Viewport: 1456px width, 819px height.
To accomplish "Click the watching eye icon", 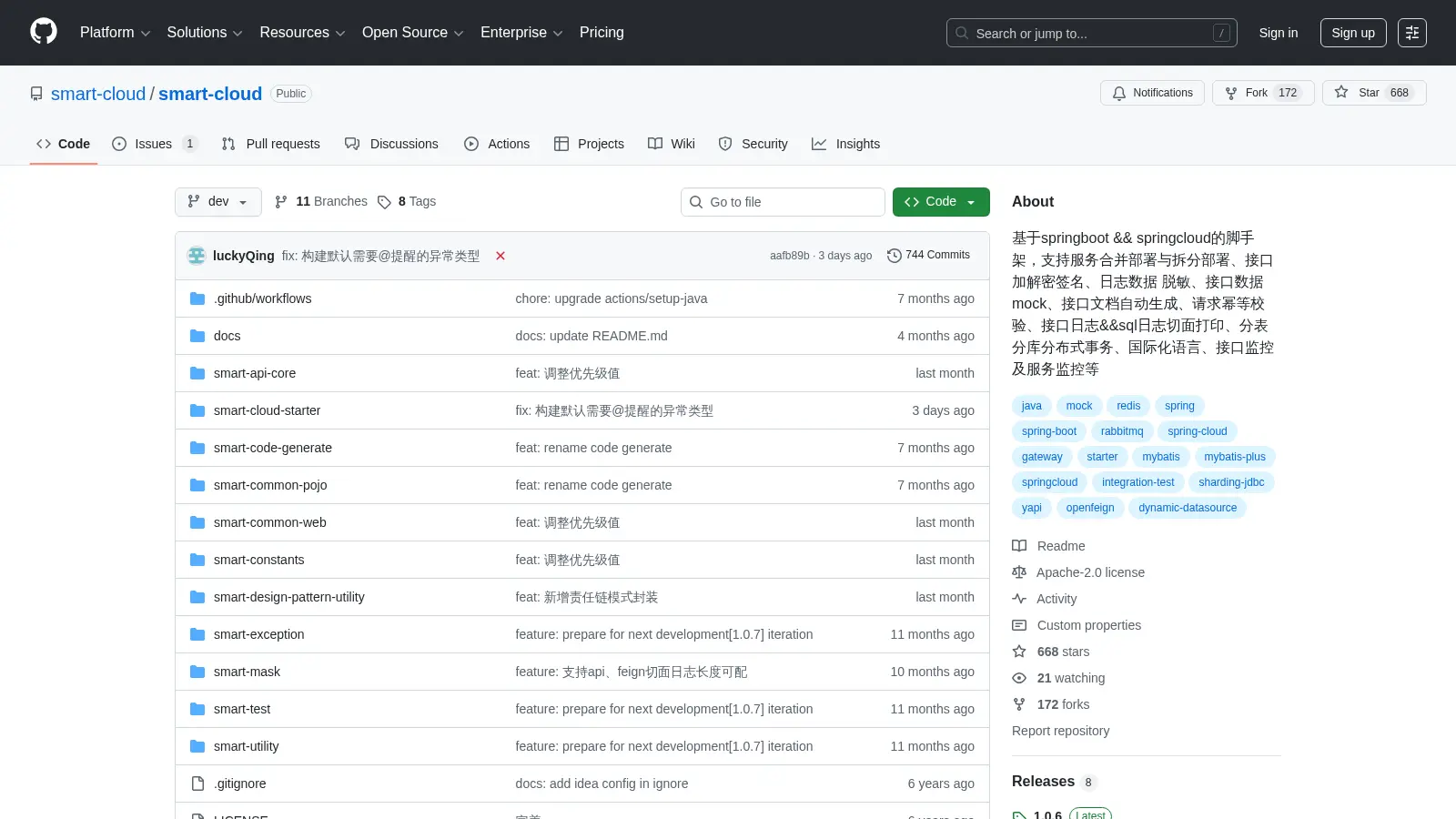I will click(1019, 678).
